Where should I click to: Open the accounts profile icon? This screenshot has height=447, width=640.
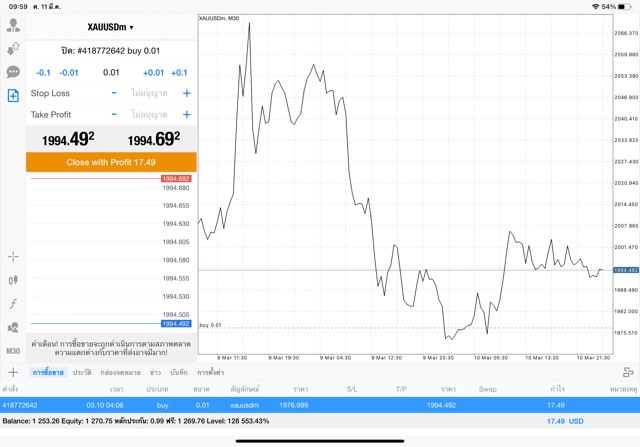13,26
